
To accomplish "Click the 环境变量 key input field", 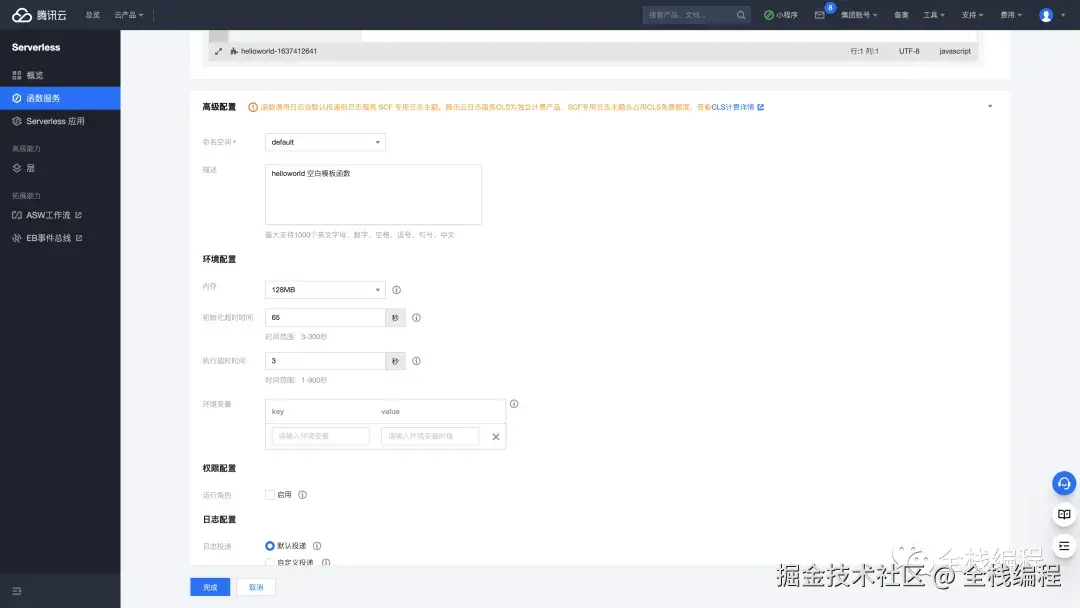I will tap(318, 436).
